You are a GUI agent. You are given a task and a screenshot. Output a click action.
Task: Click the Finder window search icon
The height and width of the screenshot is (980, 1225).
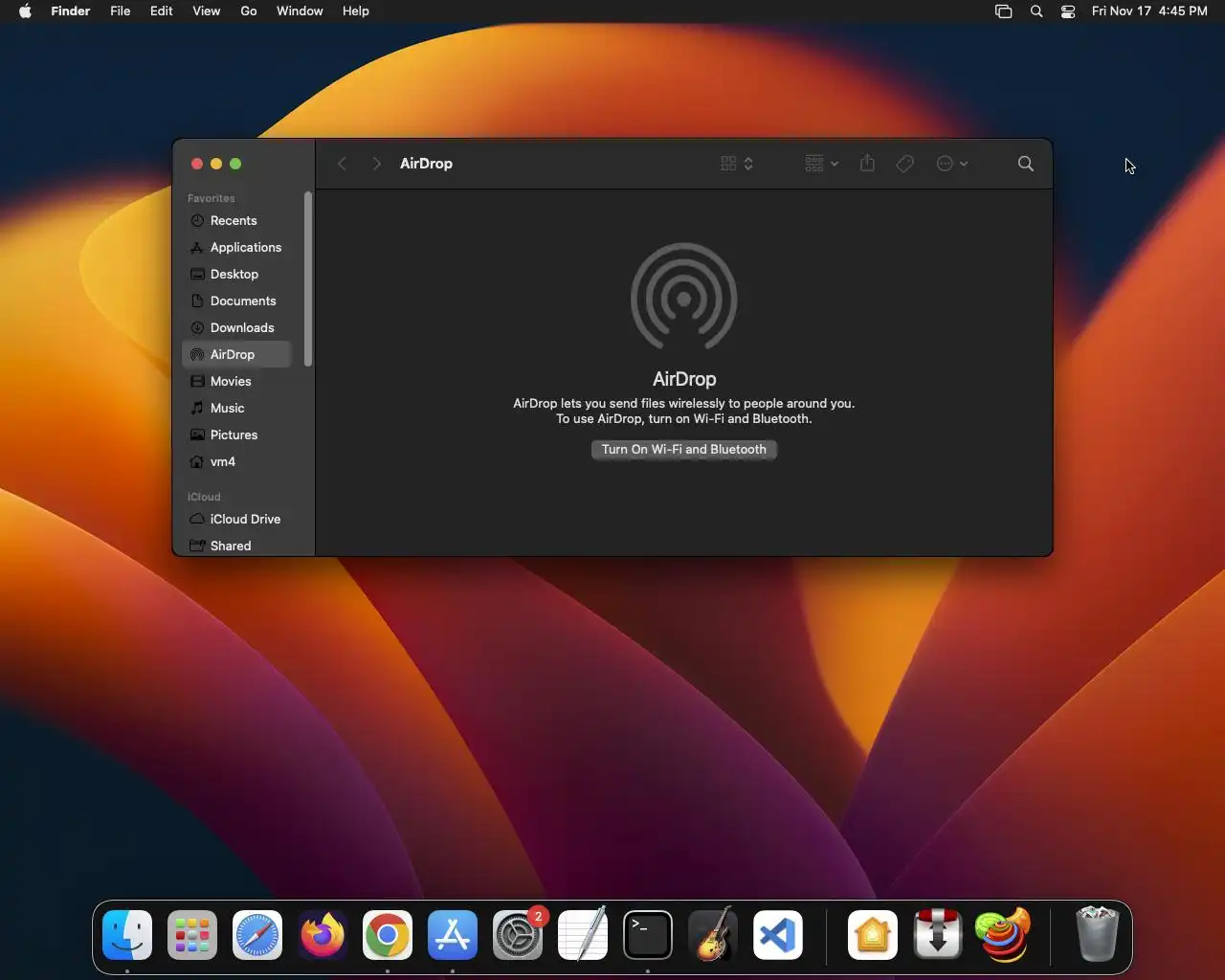point(1025,164)
